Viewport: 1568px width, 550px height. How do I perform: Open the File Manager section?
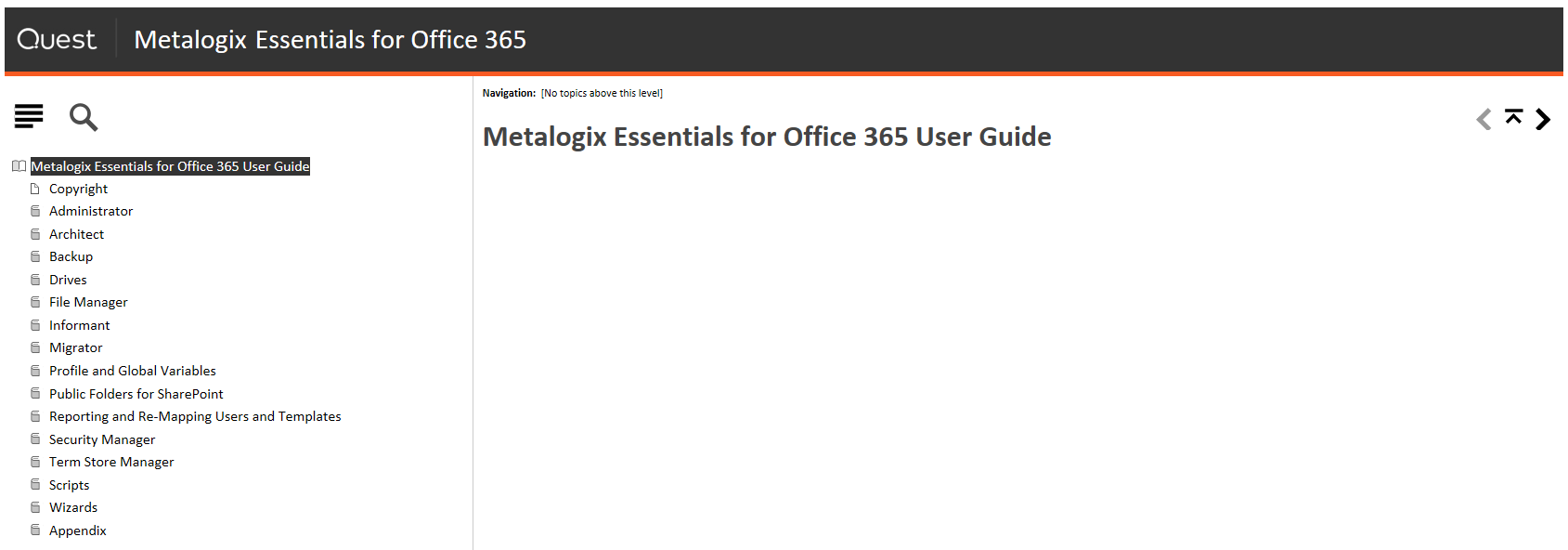click(88, 302)
